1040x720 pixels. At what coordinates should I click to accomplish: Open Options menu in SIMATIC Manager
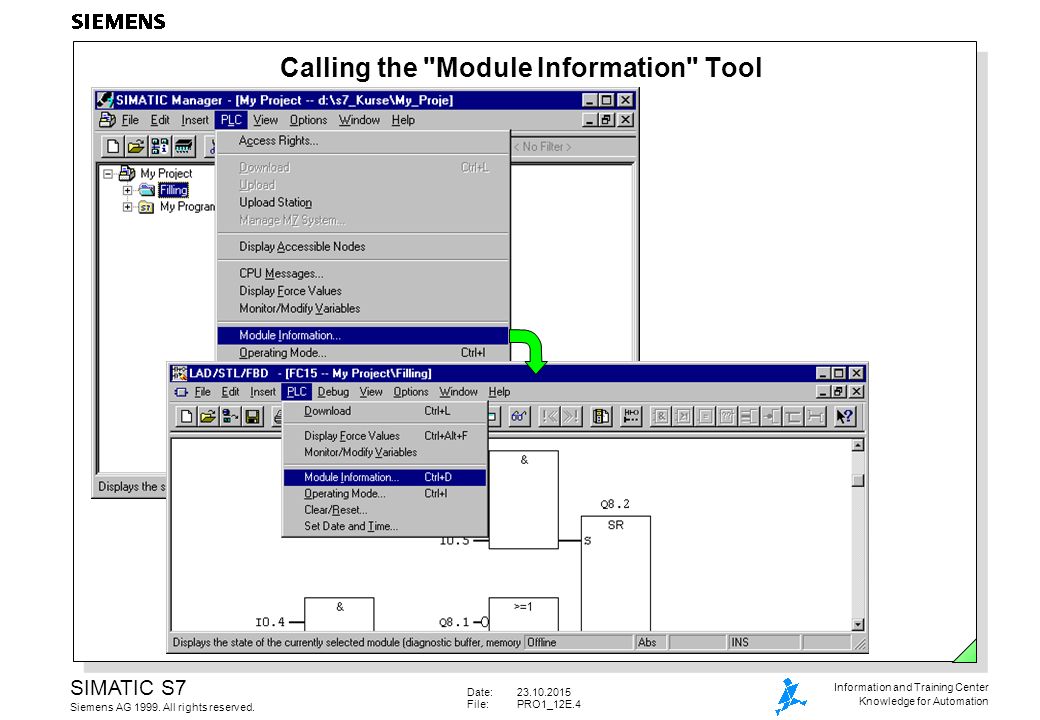click(x=308, y=120)
